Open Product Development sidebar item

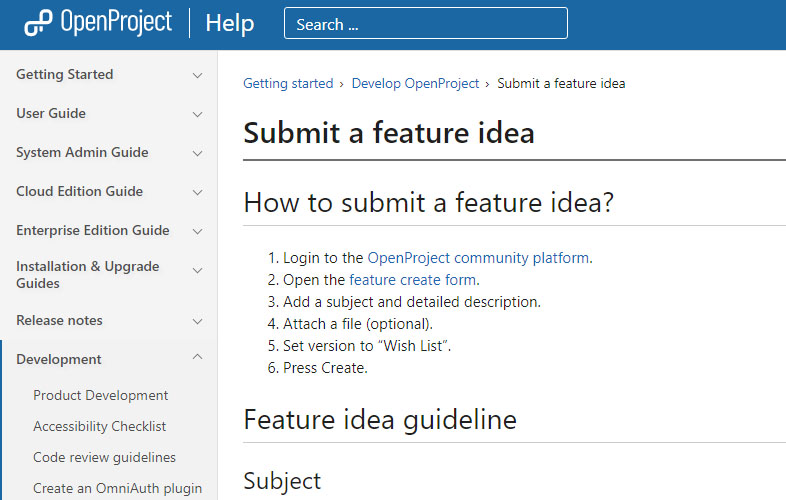pos(100,396)
